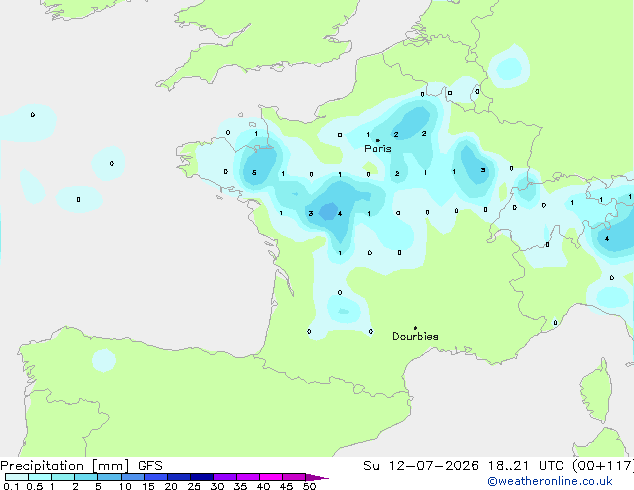The height and width of the screenshot is (490, 634).
Task: Click the 'Su 12-07-2026' date text
Action: click(421, 466)
